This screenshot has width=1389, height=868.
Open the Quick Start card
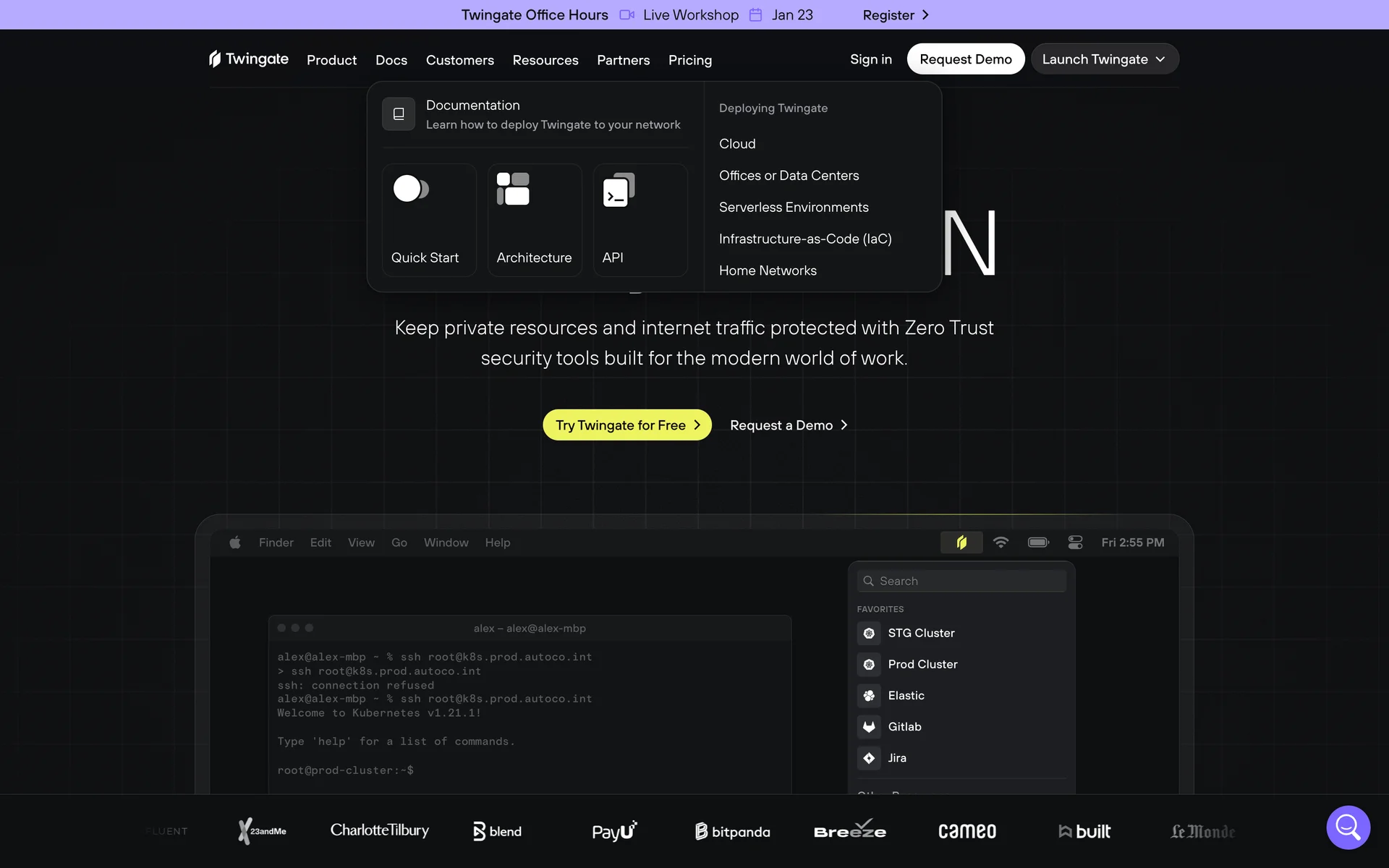[x=429, y=220]
